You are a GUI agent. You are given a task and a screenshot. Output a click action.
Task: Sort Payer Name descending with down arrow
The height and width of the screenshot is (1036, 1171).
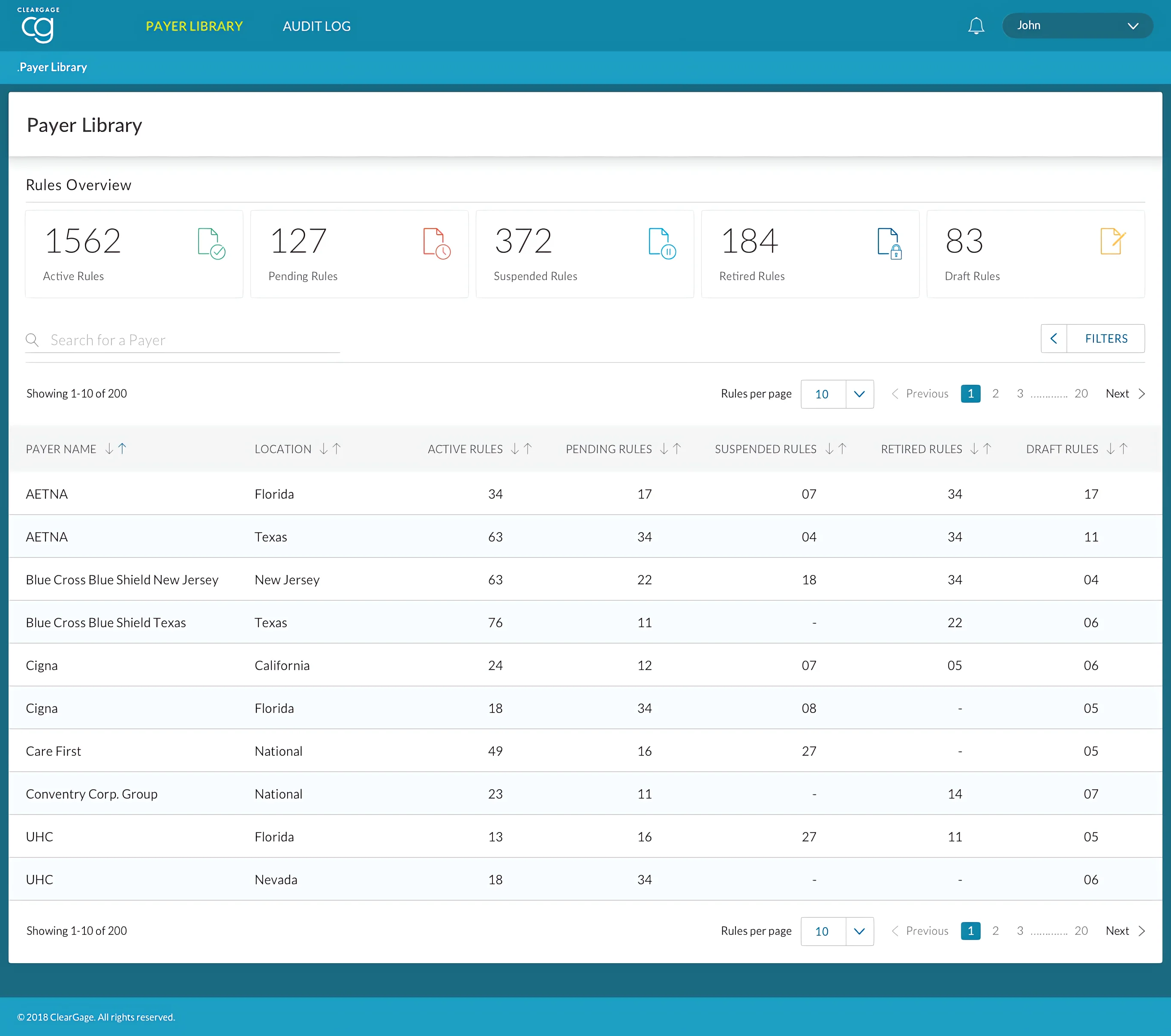pyautogui.click(x=109, y=449)
